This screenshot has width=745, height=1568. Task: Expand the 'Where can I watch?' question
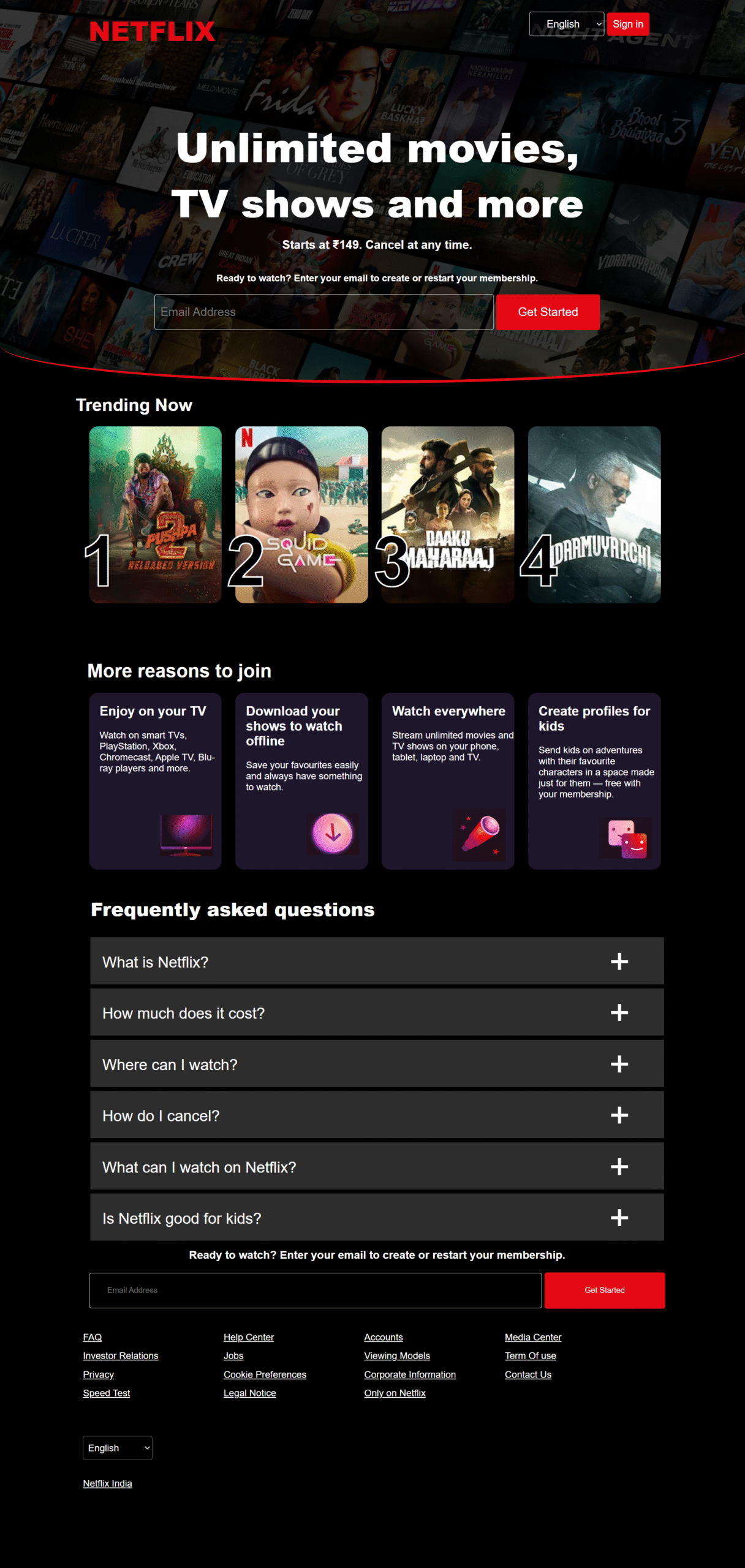(619, 1064)
